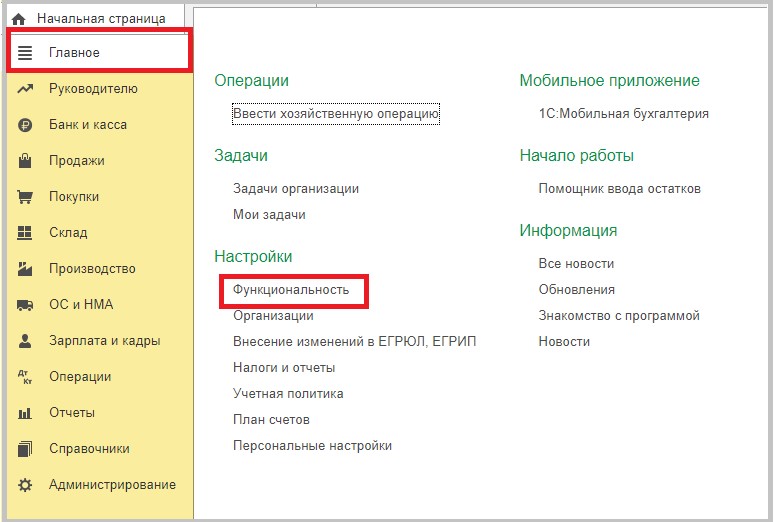Open Знакомство с программой
Viewport: 775px width, 522px height.
[619, 316]
